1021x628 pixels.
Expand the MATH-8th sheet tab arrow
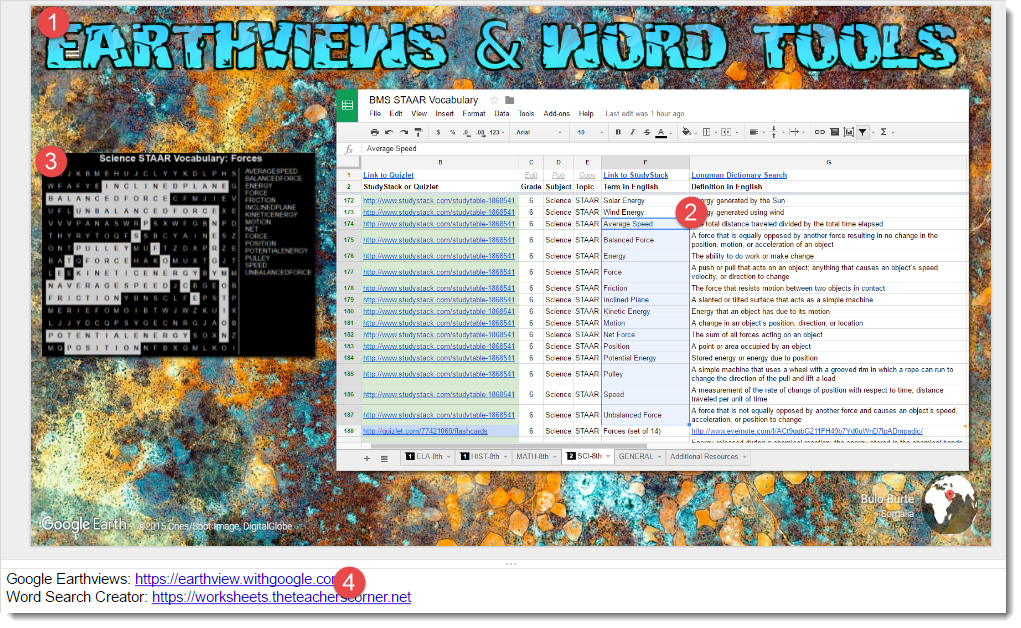[555, 457]
